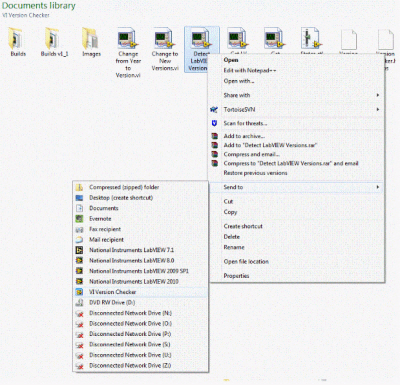
Task: Select Change to New Versions.vi file
Action: 165,49
